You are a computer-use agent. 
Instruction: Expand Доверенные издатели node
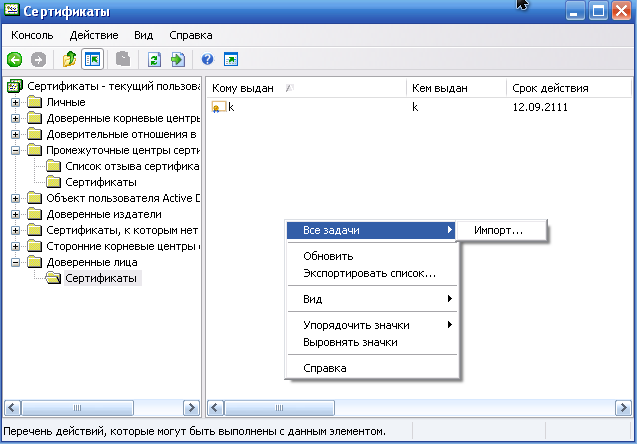tap(15, 214)
